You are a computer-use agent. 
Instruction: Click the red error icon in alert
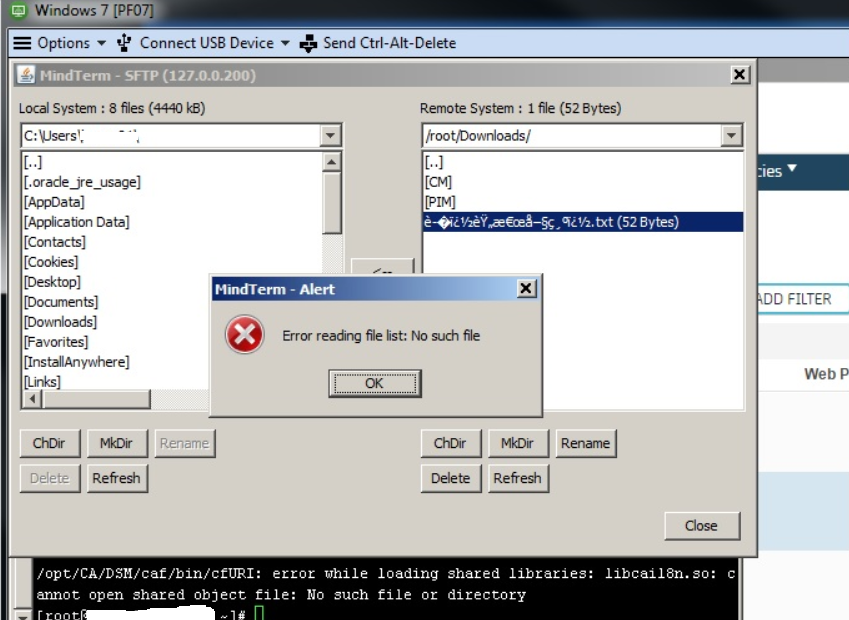coord(245,335)
